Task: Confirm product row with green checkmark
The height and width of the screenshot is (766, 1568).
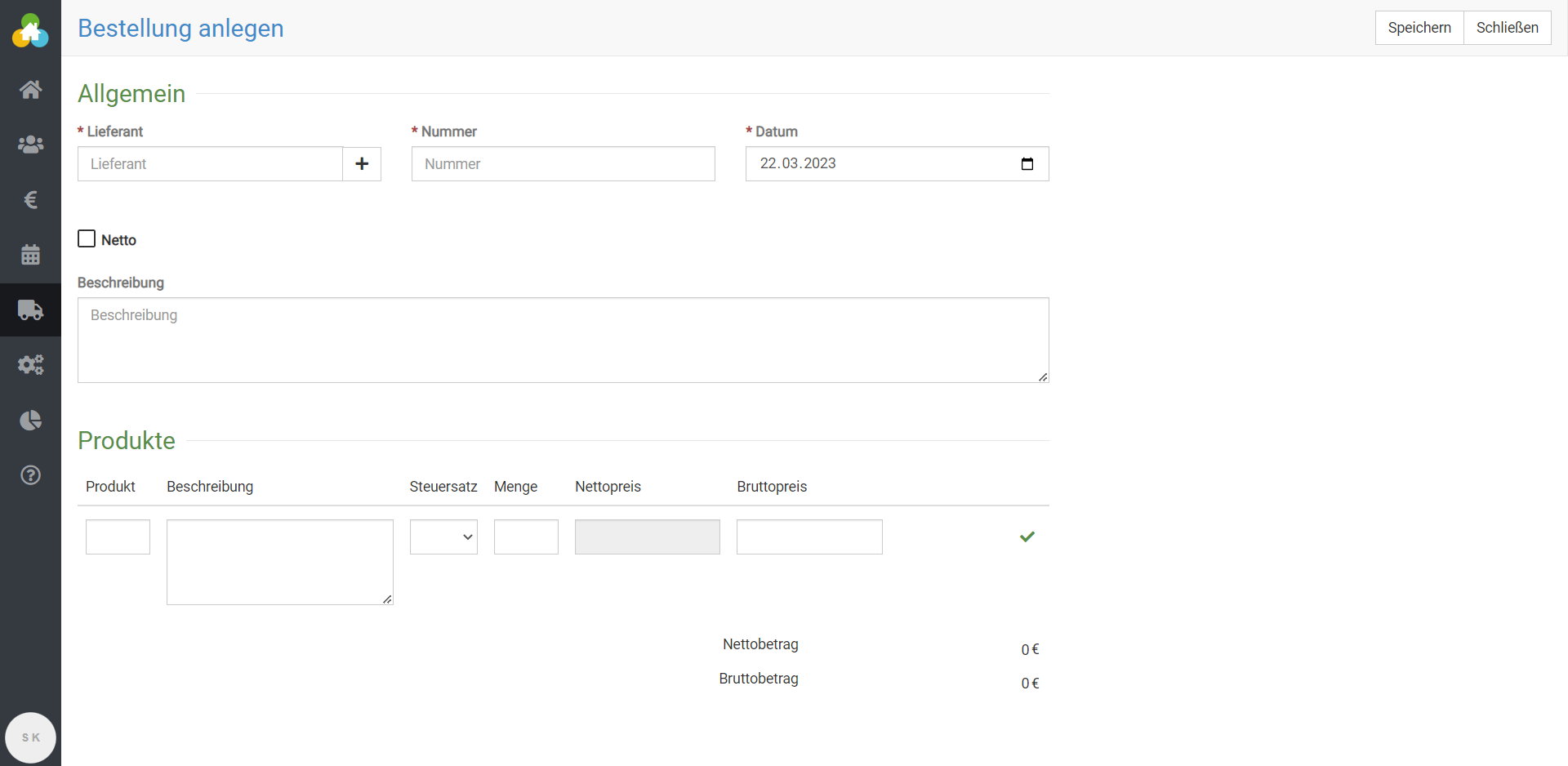Action: pyautogui.click(x=1027, y=537)
